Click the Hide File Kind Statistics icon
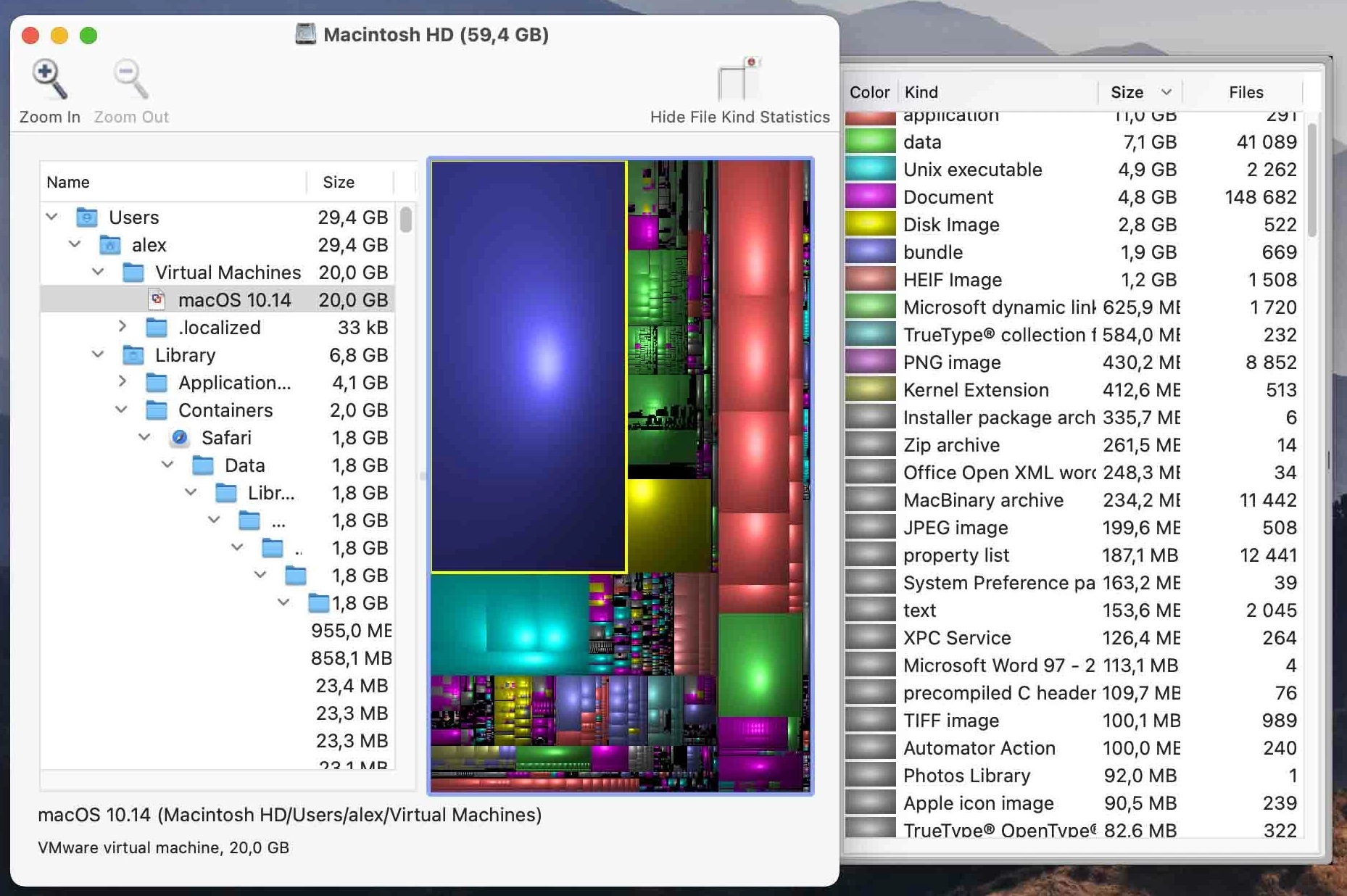This screenshot has height=896, width=1347. tap(739, 78)
